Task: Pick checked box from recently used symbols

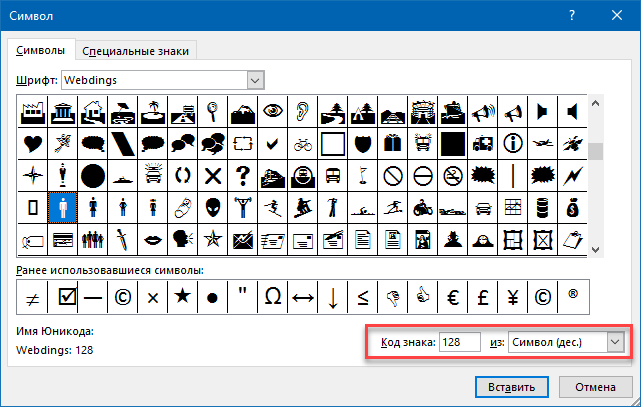Action: coord(67,297)
